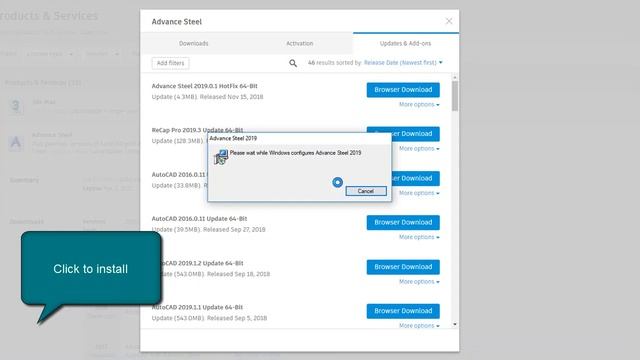Viewport: 640px width, 360px height.
Task: Click the updates list scrollbar thumb
Action: [455, 96]
